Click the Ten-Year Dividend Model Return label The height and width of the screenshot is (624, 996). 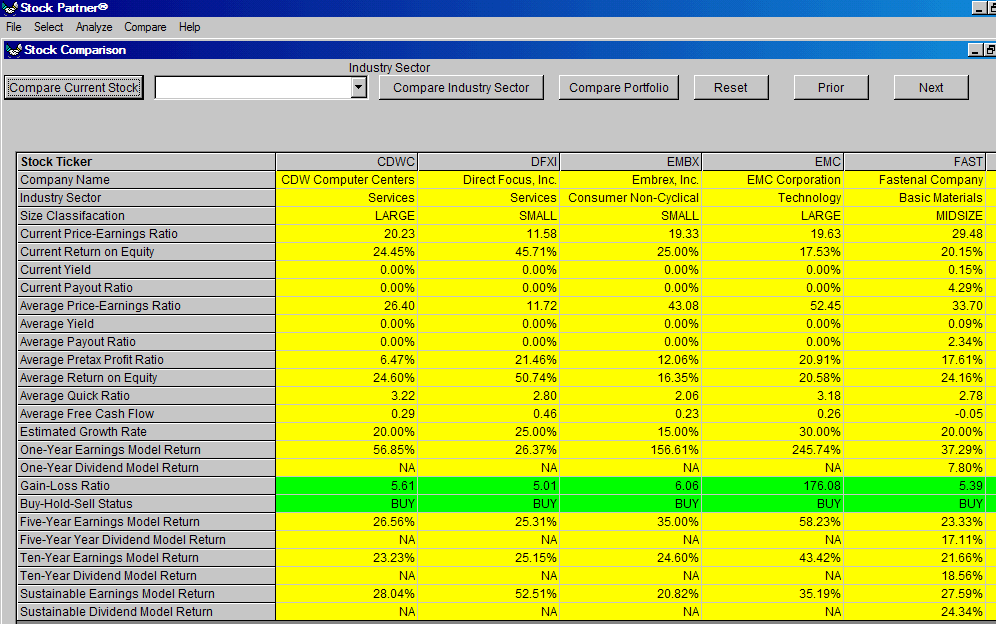[146, 576]
